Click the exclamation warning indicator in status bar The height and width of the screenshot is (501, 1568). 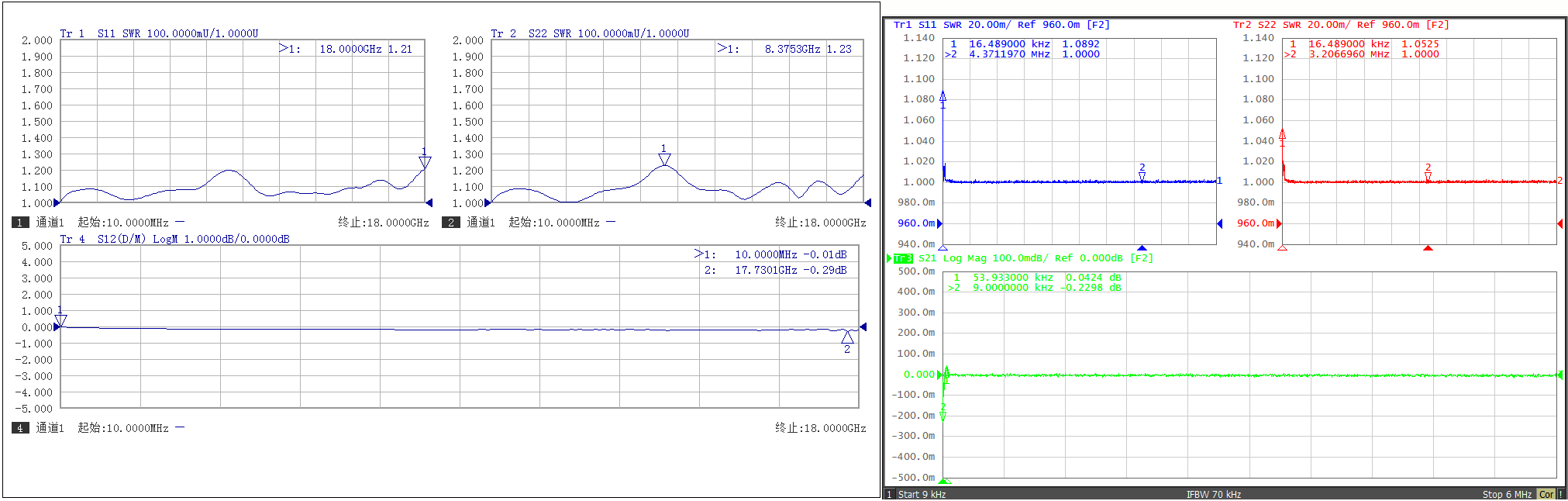[1560, 494]
